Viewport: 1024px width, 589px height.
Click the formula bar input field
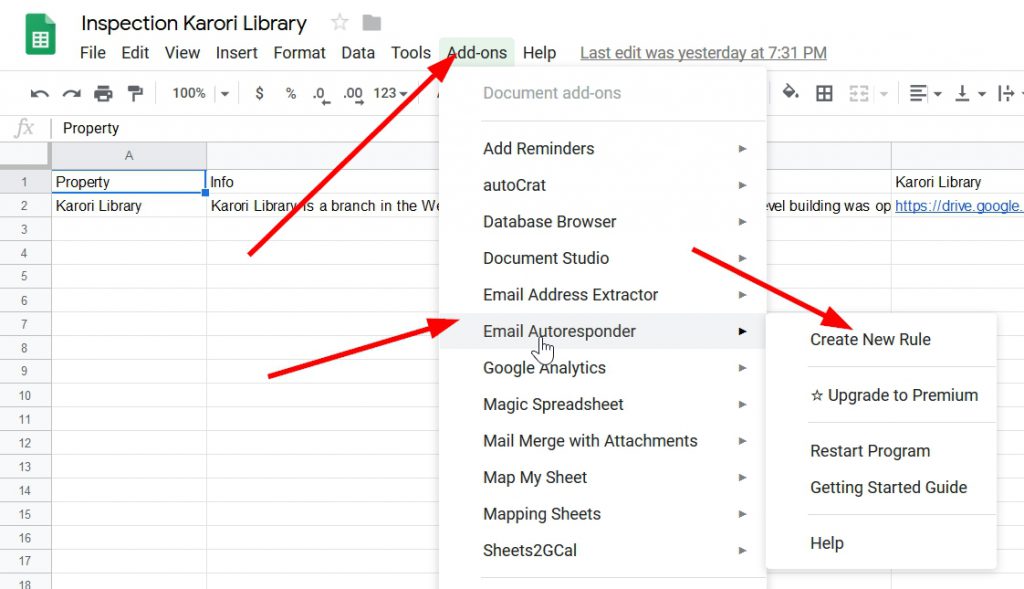tap(250, 128)
